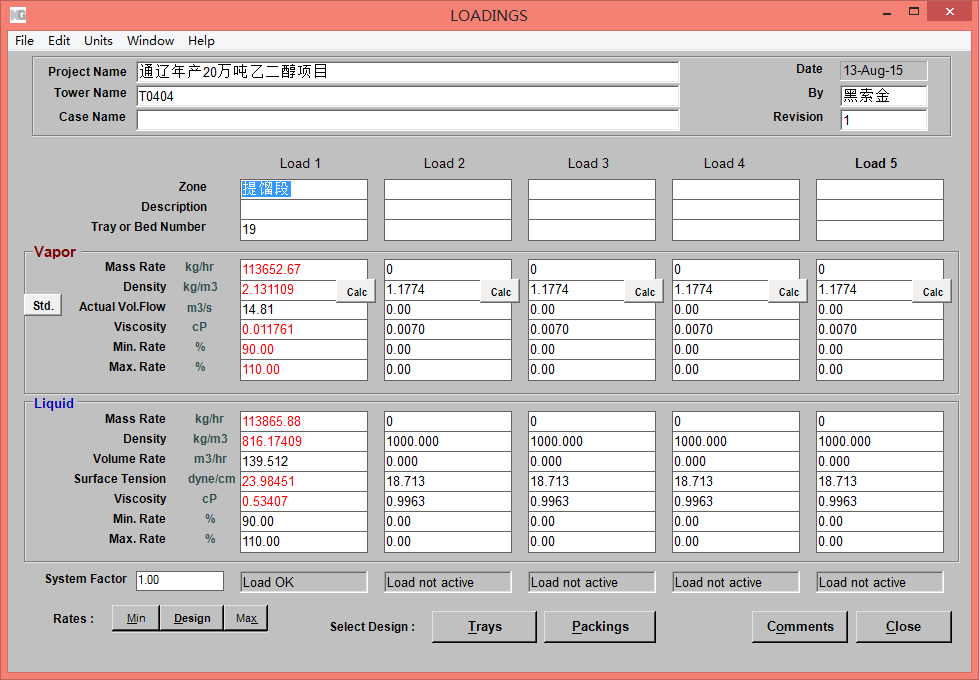Screen dimensions: 979x680
Task: Click the Tower Name field T0404
Action: 408,96
